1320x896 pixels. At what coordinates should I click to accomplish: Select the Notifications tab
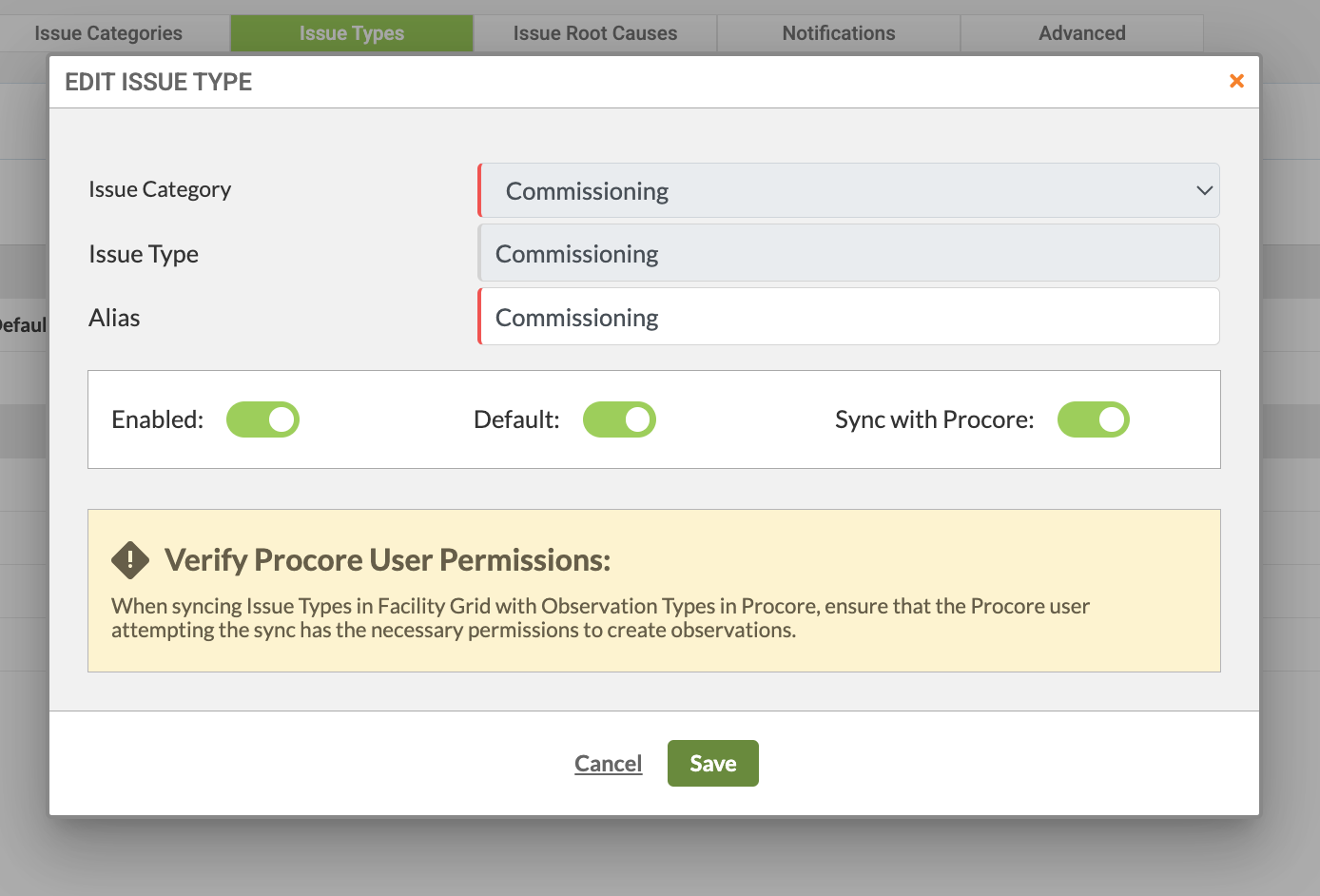pos(838,32)
